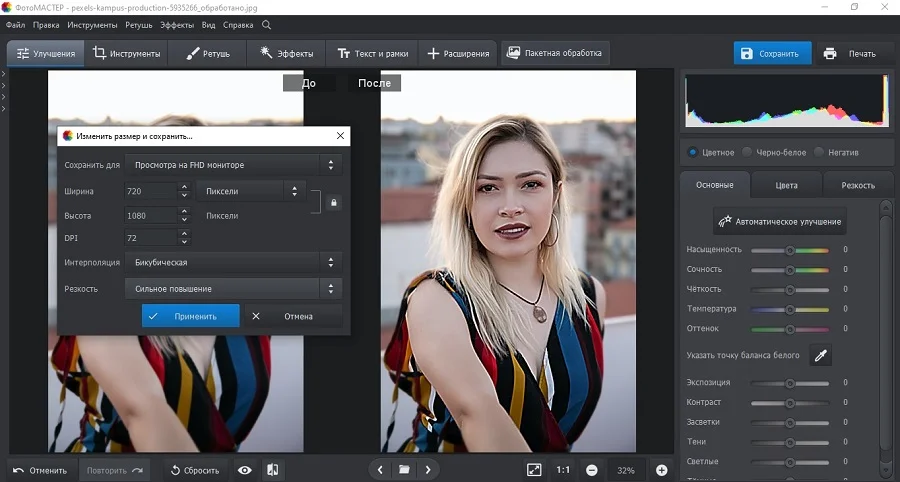
Task: Click the before/after compare view icon
Action: coord(272,469)
